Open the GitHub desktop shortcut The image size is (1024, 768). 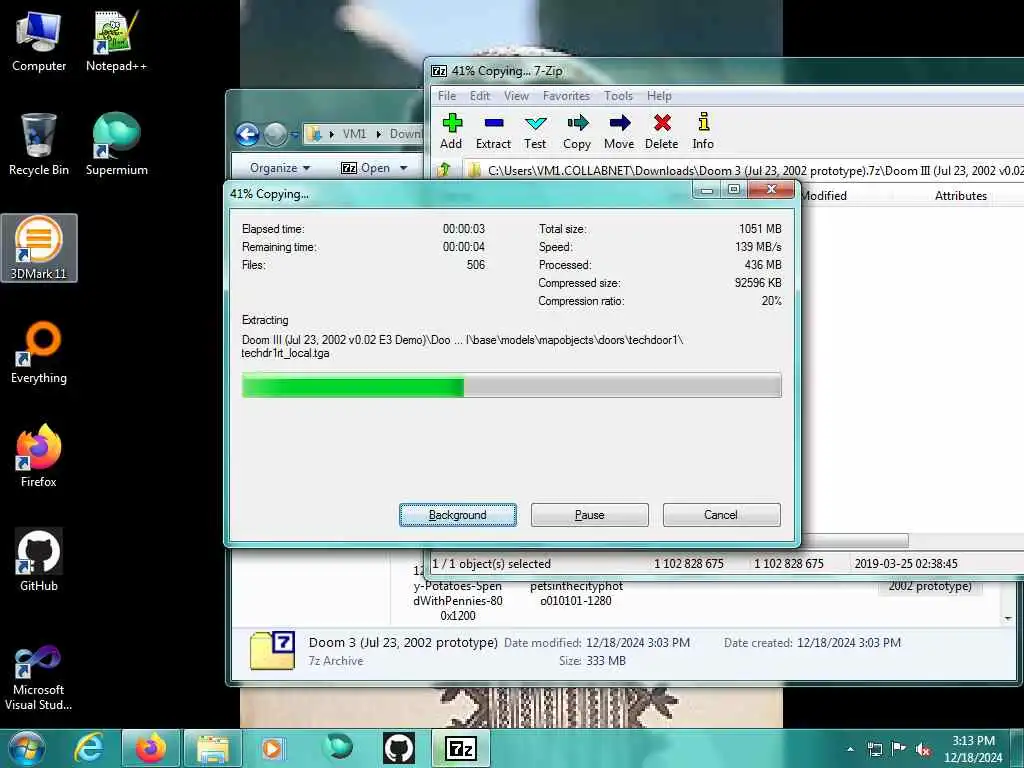(x=39, y=560)
